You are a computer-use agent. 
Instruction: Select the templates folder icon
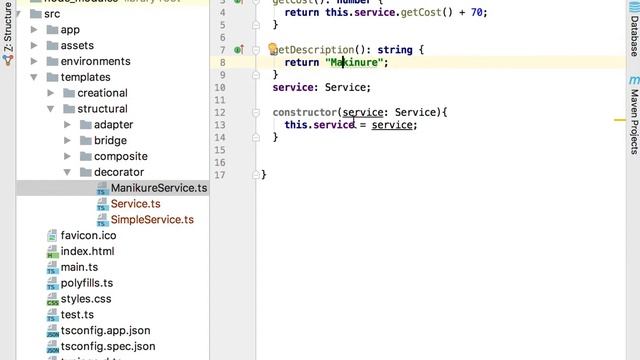(52, 77)
